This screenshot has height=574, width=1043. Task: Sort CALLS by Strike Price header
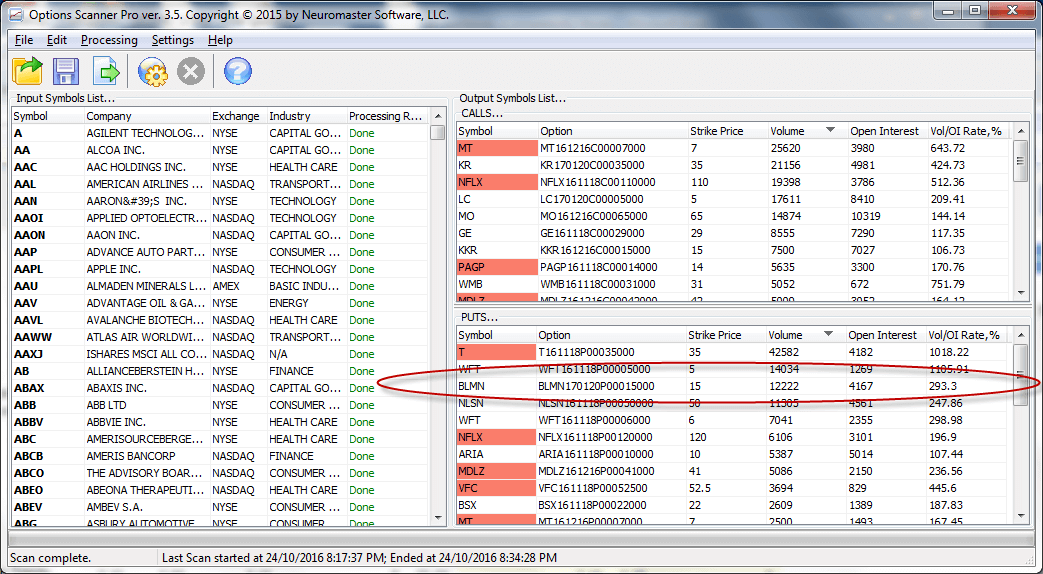[x=728, y=131]
